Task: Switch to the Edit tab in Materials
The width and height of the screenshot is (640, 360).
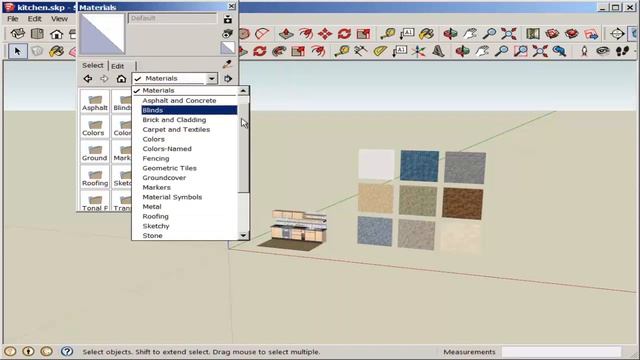Action: [118, 66]
